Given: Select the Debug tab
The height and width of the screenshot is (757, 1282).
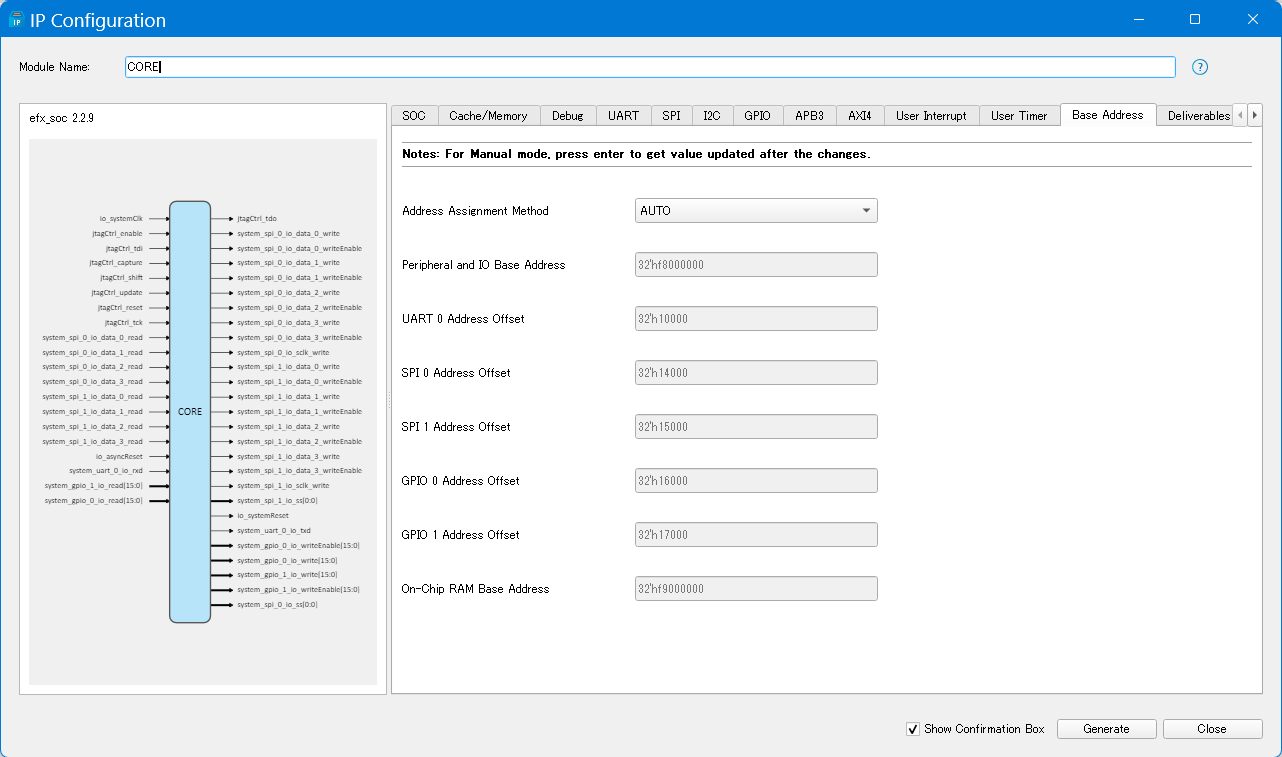Looking at the screenshot, I should click(x=567, y=116).
